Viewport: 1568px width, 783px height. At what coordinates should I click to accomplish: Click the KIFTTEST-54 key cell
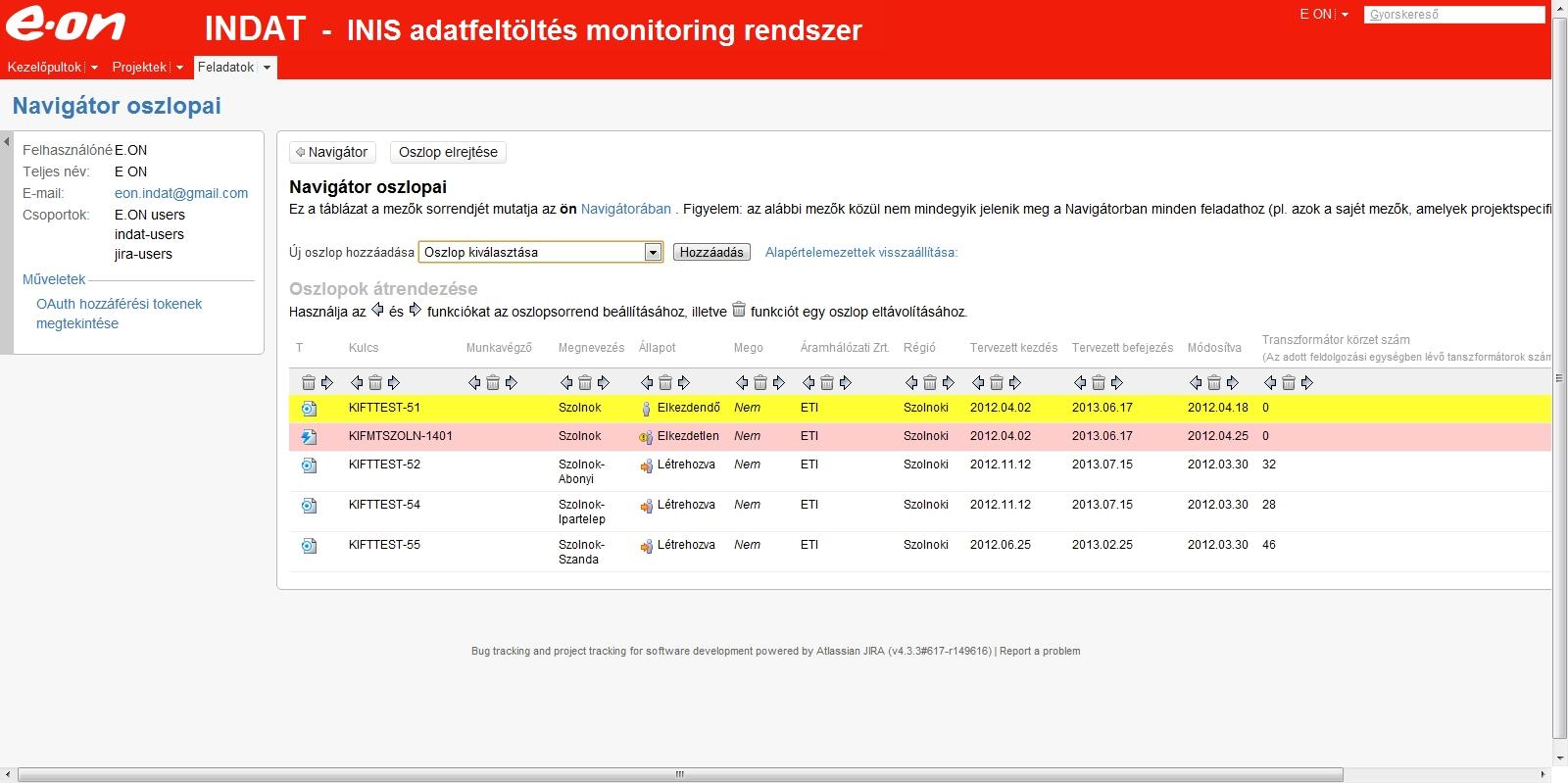pyautogui.click(x=384, y=505)
